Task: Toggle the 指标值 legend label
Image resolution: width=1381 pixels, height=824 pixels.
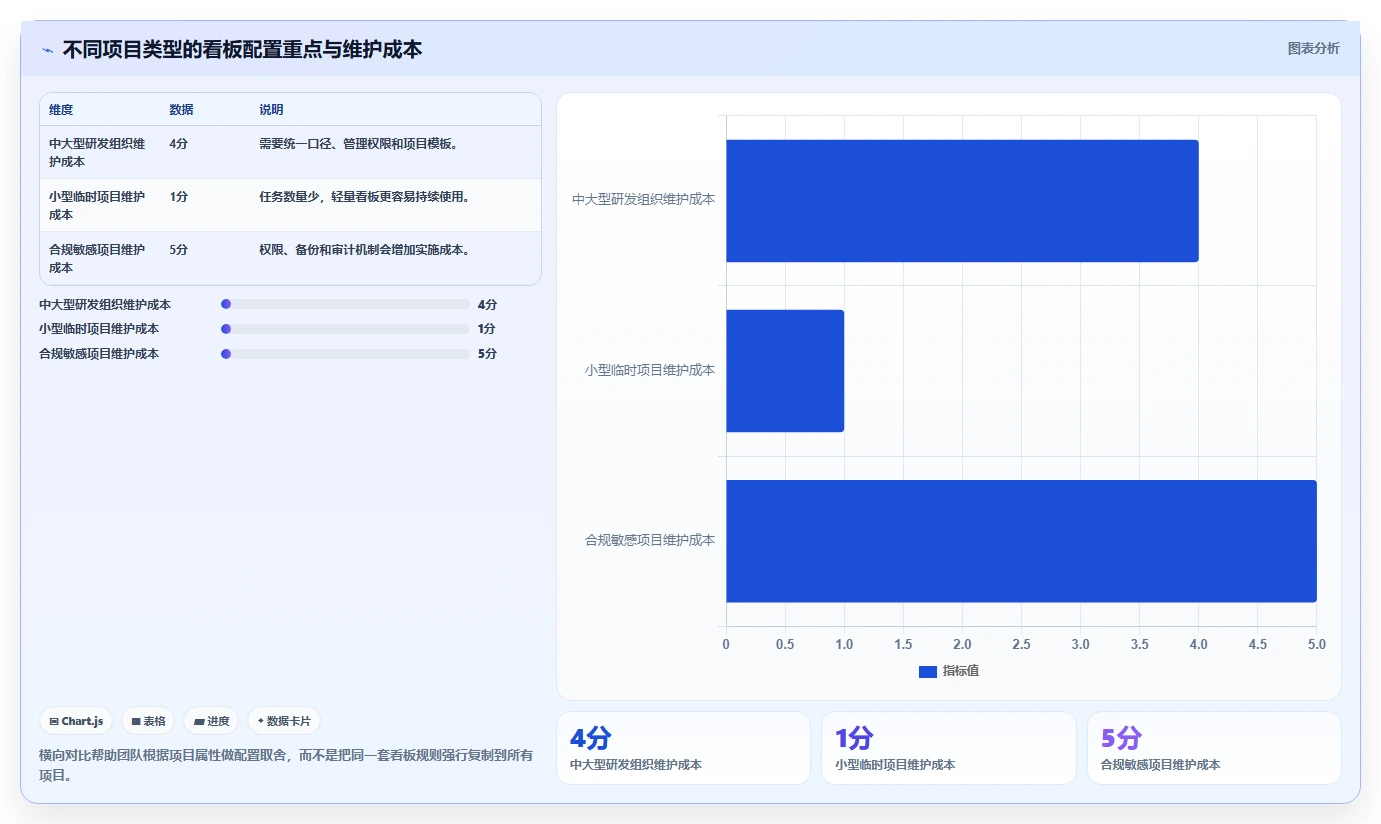Action: [961, 671]
